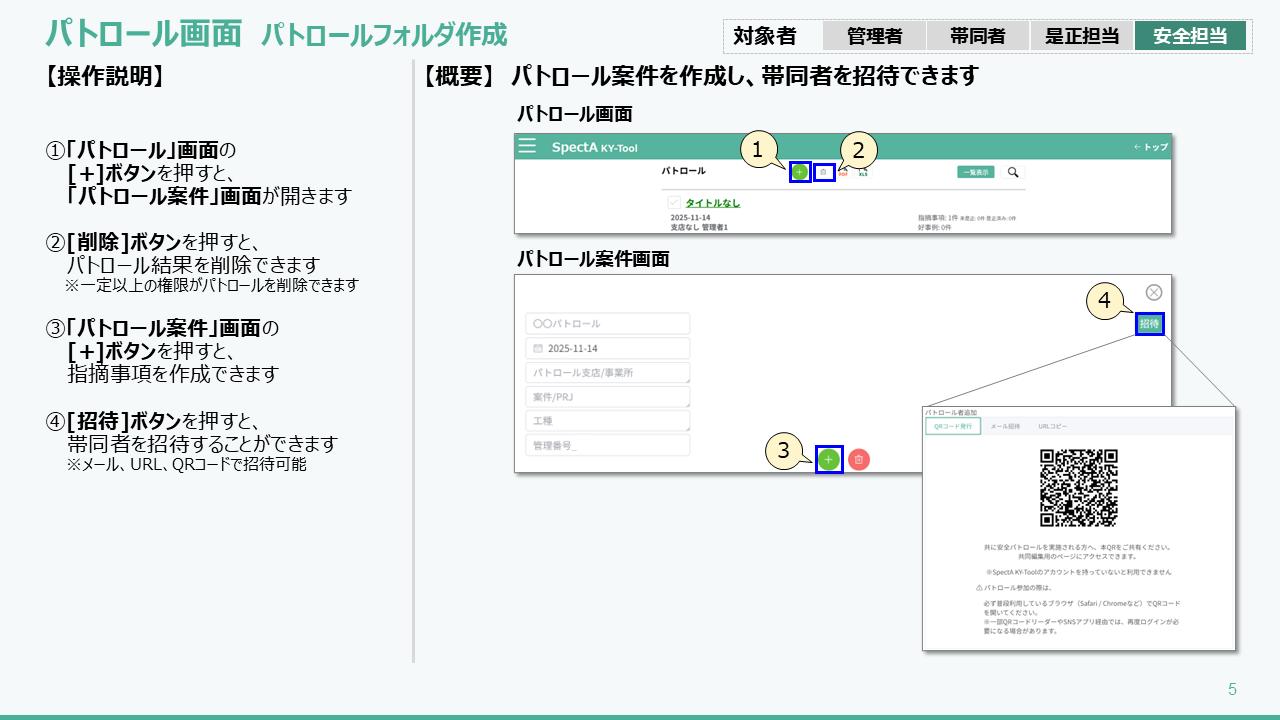Select the QRコード発行 tab

[x=953, y=426]
